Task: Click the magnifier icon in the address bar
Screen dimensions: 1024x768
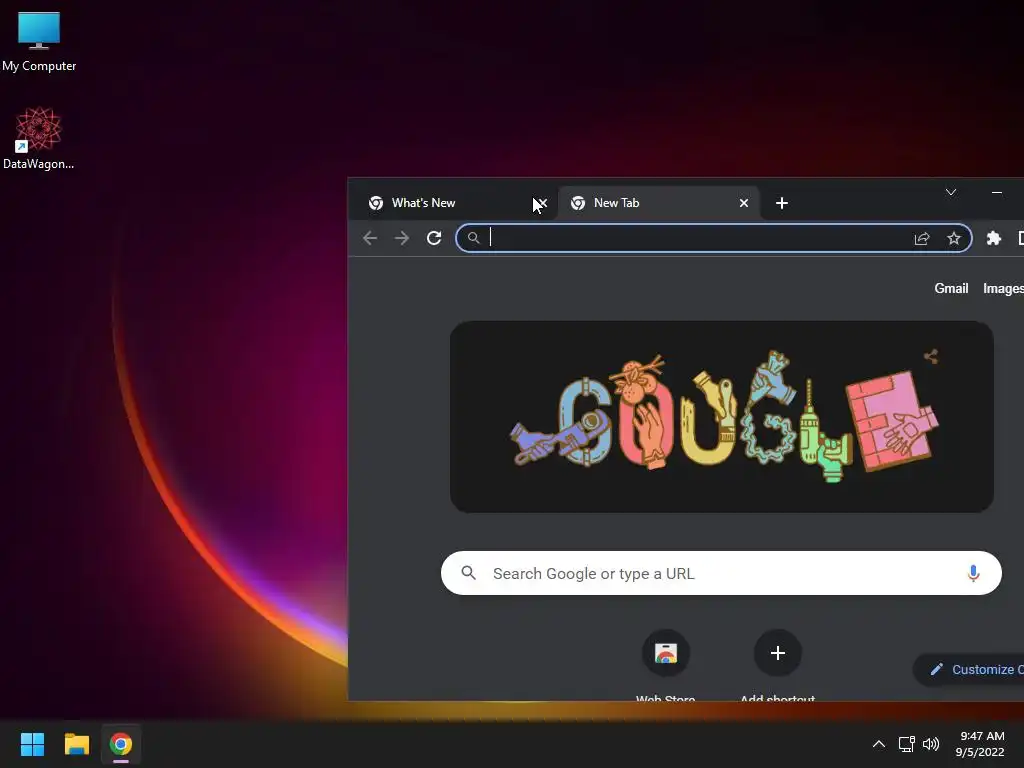Action: click(473, 238)
